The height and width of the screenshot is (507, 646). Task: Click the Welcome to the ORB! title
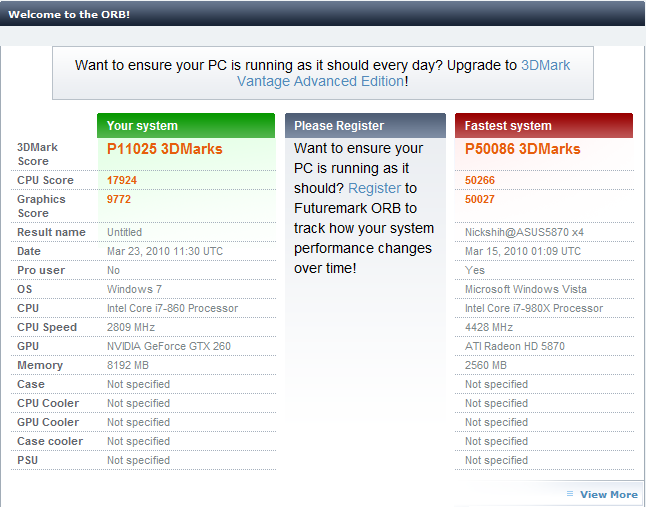pos(69,14)
